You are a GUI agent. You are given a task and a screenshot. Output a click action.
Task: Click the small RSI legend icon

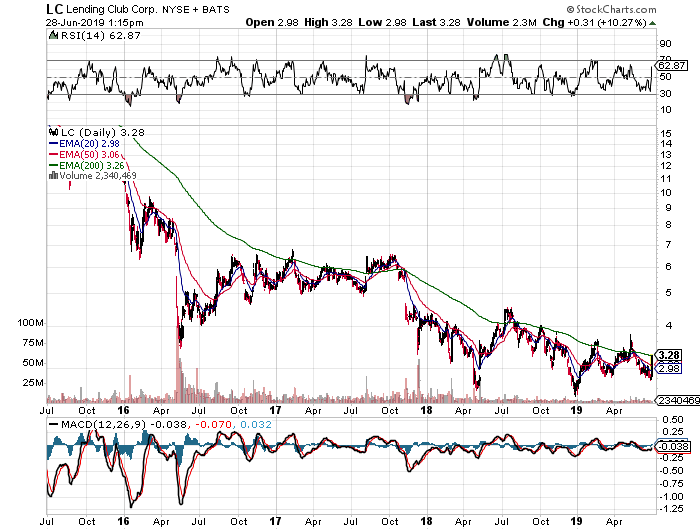(53, 35)
